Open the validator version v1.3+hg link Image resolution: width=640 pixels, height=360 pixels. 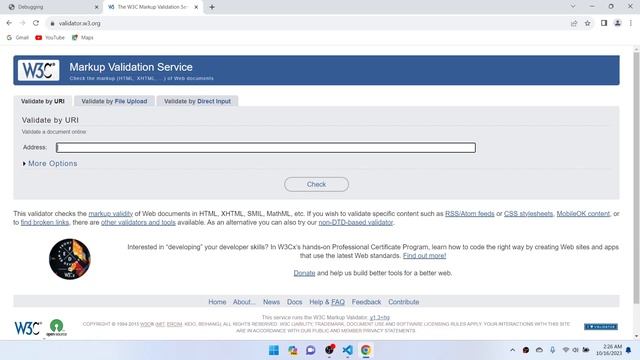[380, 317]
